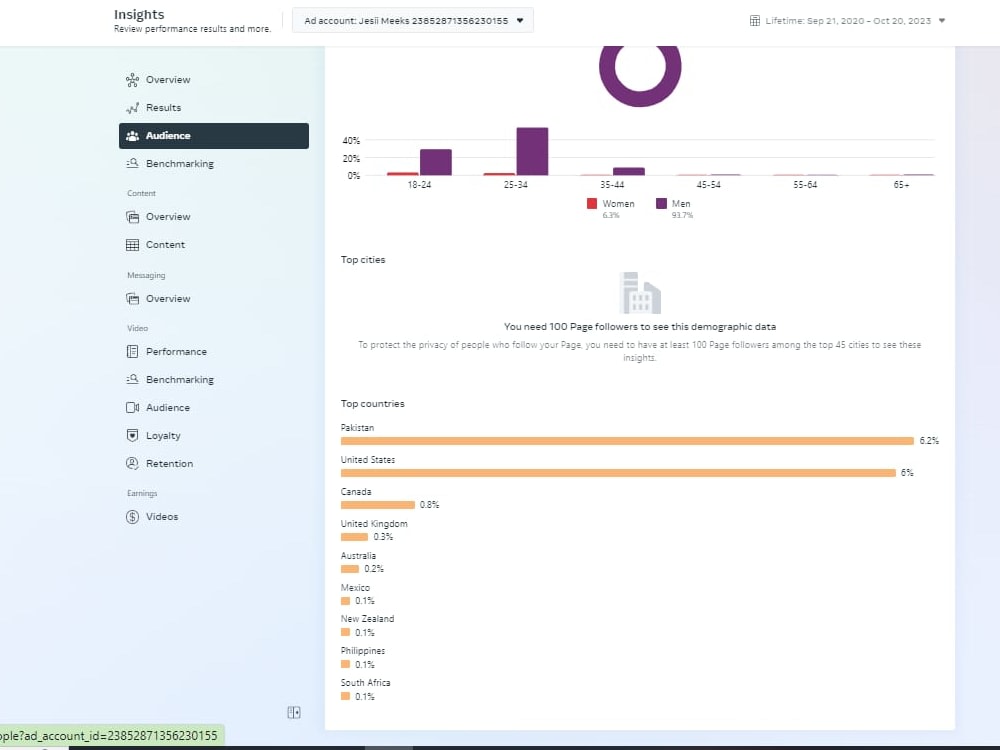The image size is (1000, 750).
Task: Click the purple Men legend swatch
Action: [x=661, y=203]
